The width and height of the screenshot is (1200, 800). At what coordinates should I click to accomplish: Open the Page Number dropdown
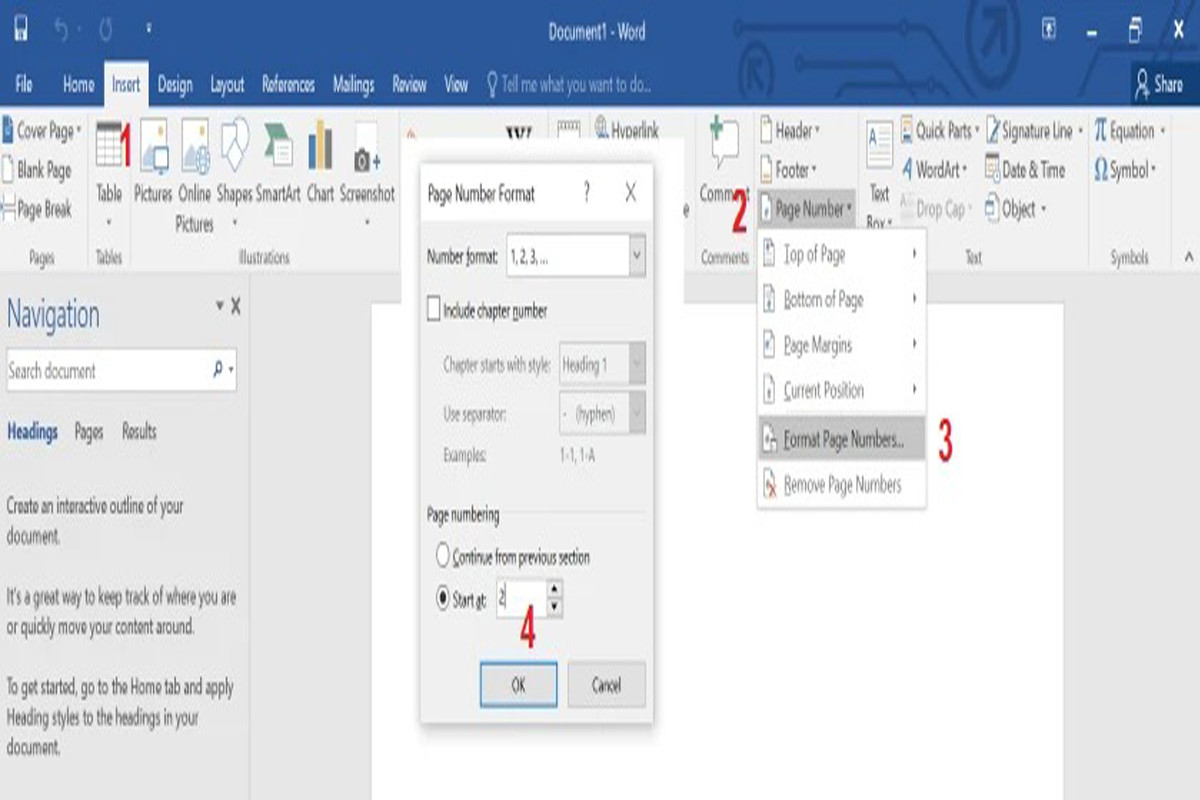pos(807,209)
